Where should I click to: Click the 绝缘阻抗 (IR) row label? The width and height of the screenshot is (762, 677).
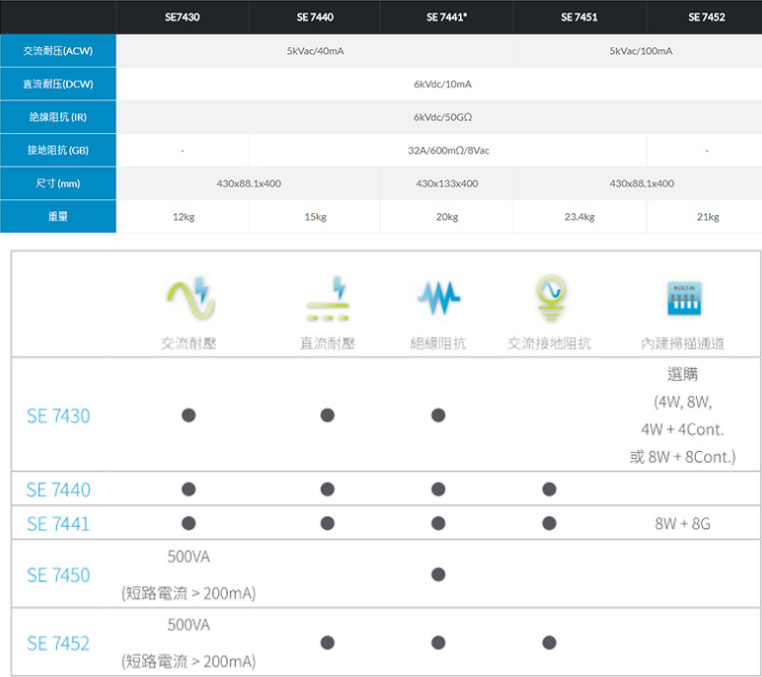(58, 117)
